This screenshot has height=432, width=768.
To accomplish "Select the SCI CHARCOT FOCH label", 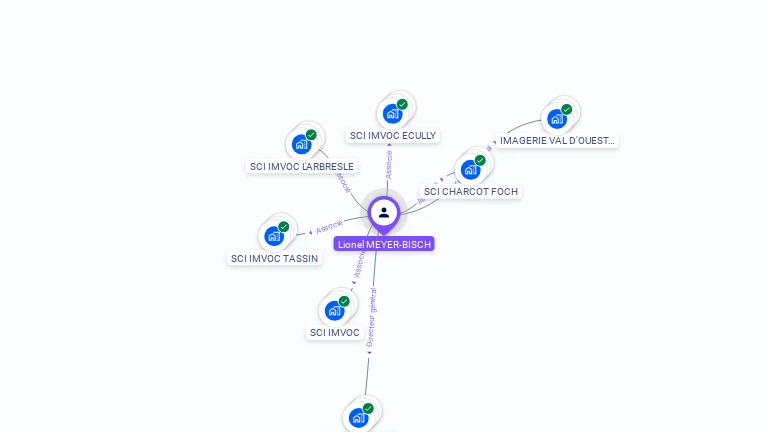I will pos(471,192).
